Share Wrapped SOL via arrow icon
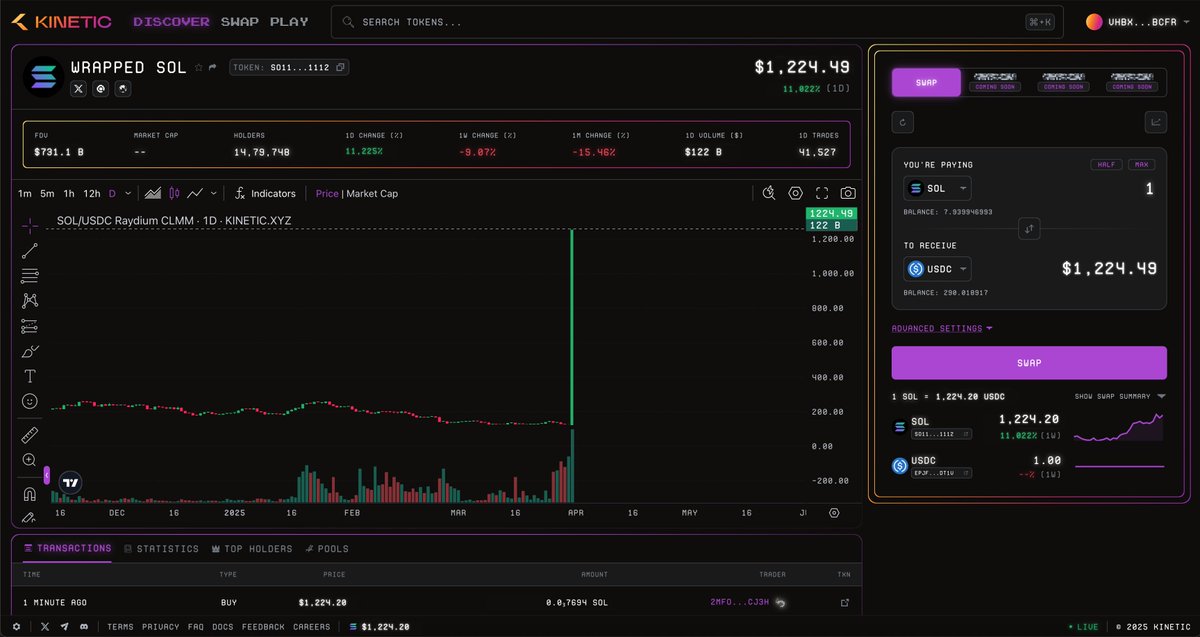The width and height of the screenshot is (1200, 637). coord(212,68)
